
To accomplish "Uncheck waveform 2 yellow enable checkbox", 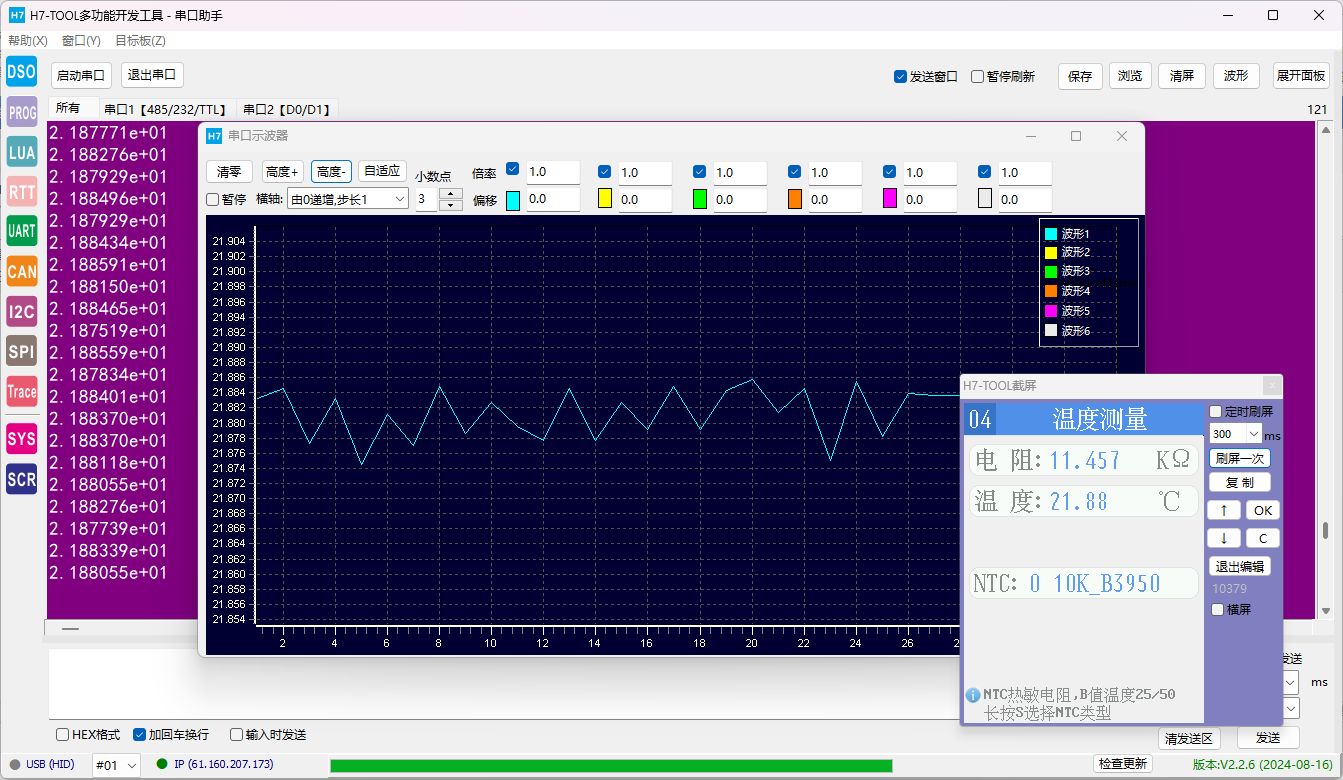I will (604, 171).
